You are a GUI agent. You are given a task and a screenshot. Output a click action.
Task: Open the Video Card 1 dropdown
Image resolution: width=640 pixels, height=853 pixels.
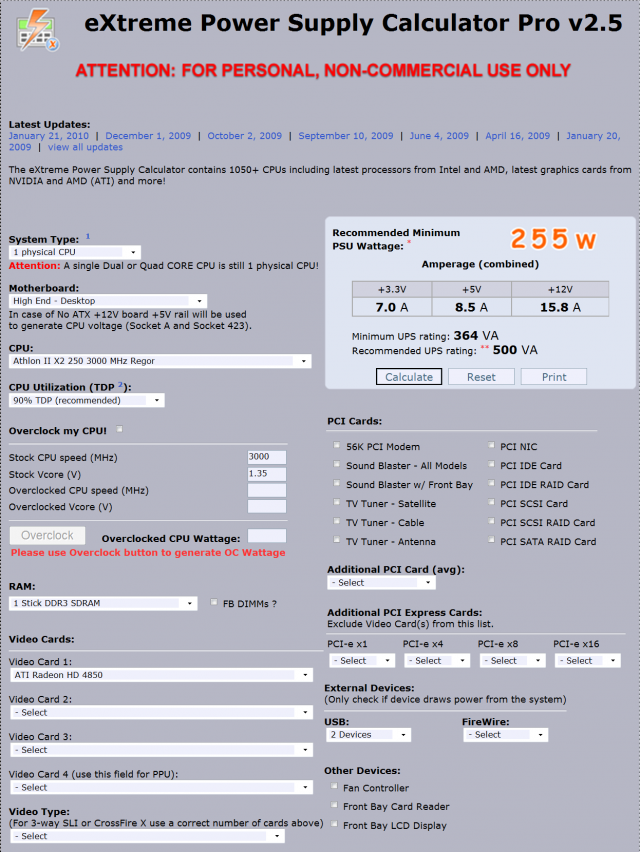click(x=162, y=675)
